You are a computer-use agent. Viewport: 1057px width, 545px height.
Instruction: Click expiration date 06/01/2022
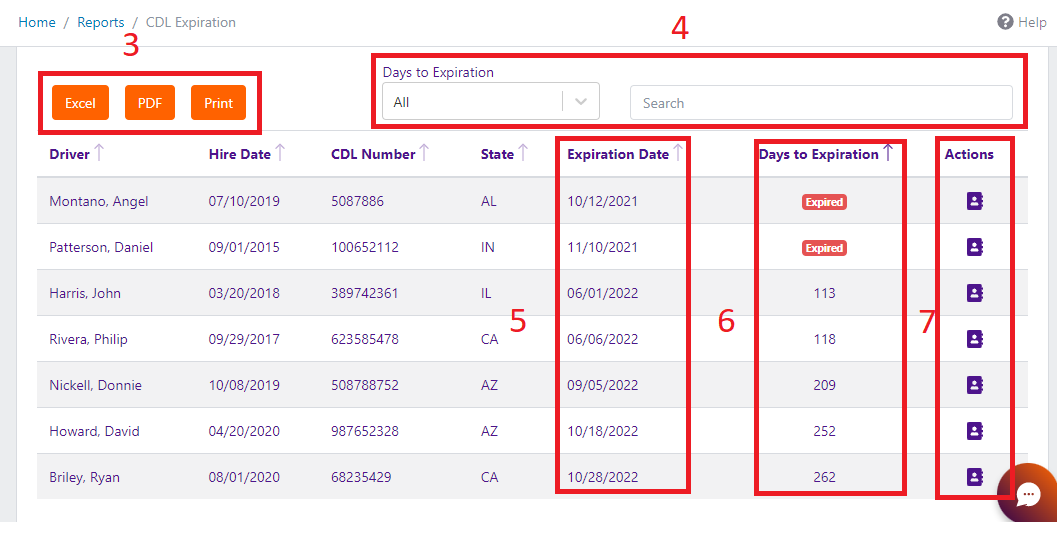click(x=603, y=293)
